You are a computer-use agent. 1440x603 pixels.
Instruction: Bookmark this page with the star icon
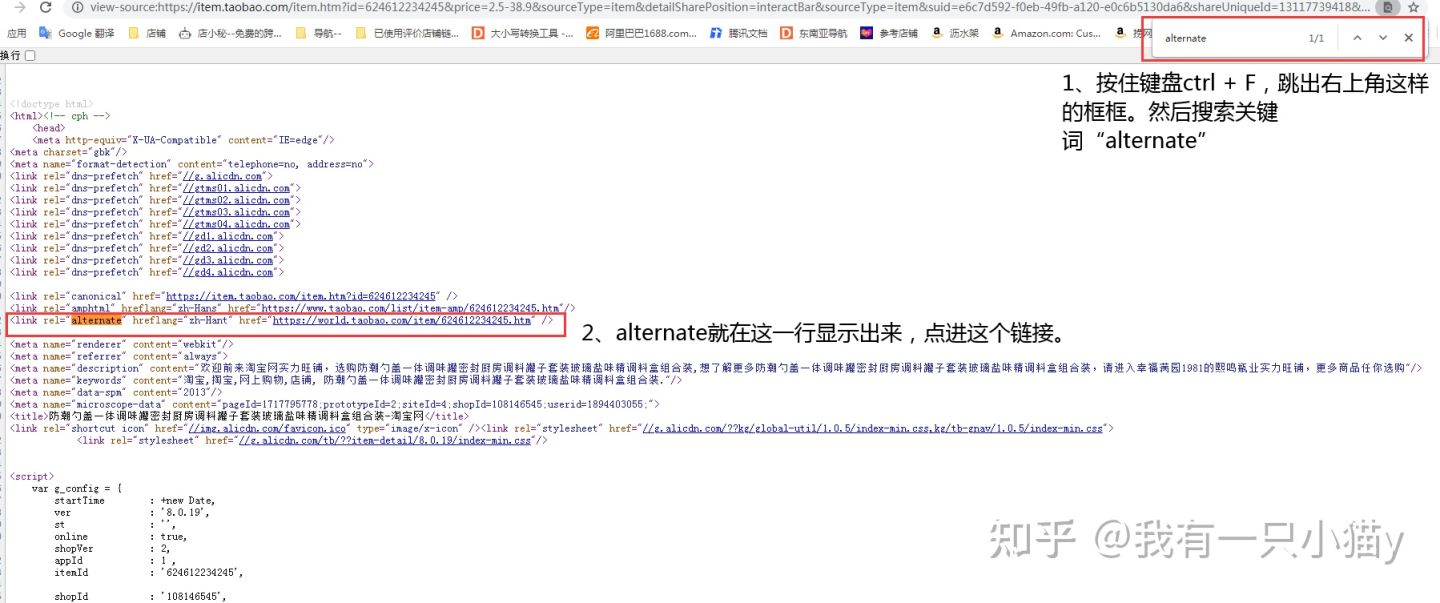tap(1414, 7)
